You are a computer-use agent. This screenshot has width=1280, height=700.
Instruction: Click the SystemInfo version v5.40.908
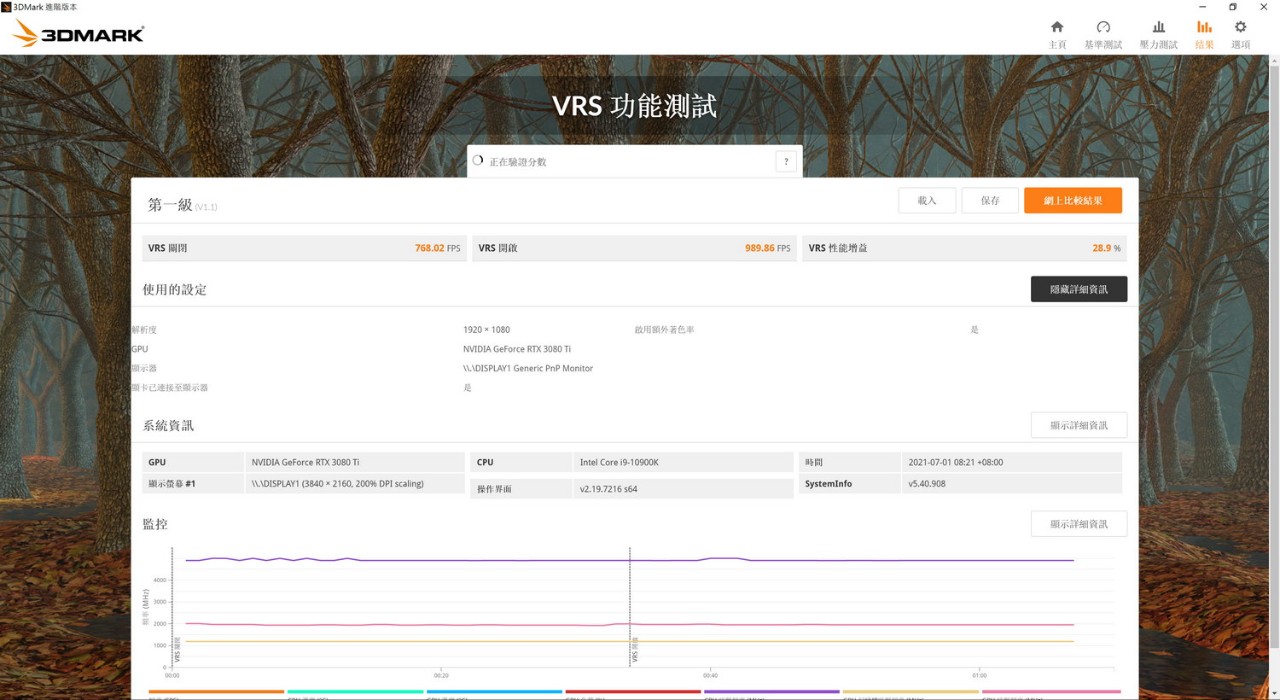[x=926, y=484]
